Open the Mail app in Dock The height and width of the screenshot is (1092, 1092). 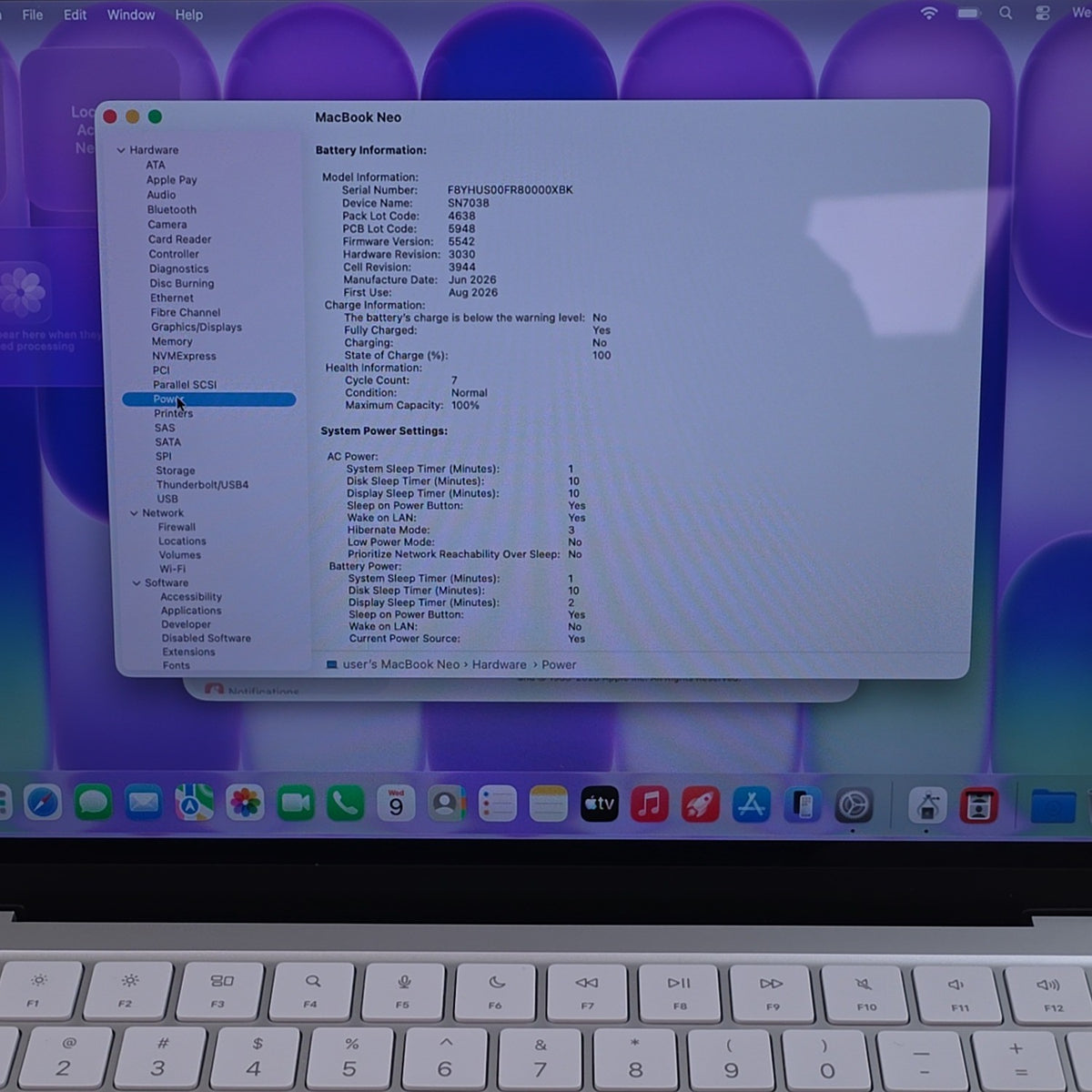pos(144,804)
